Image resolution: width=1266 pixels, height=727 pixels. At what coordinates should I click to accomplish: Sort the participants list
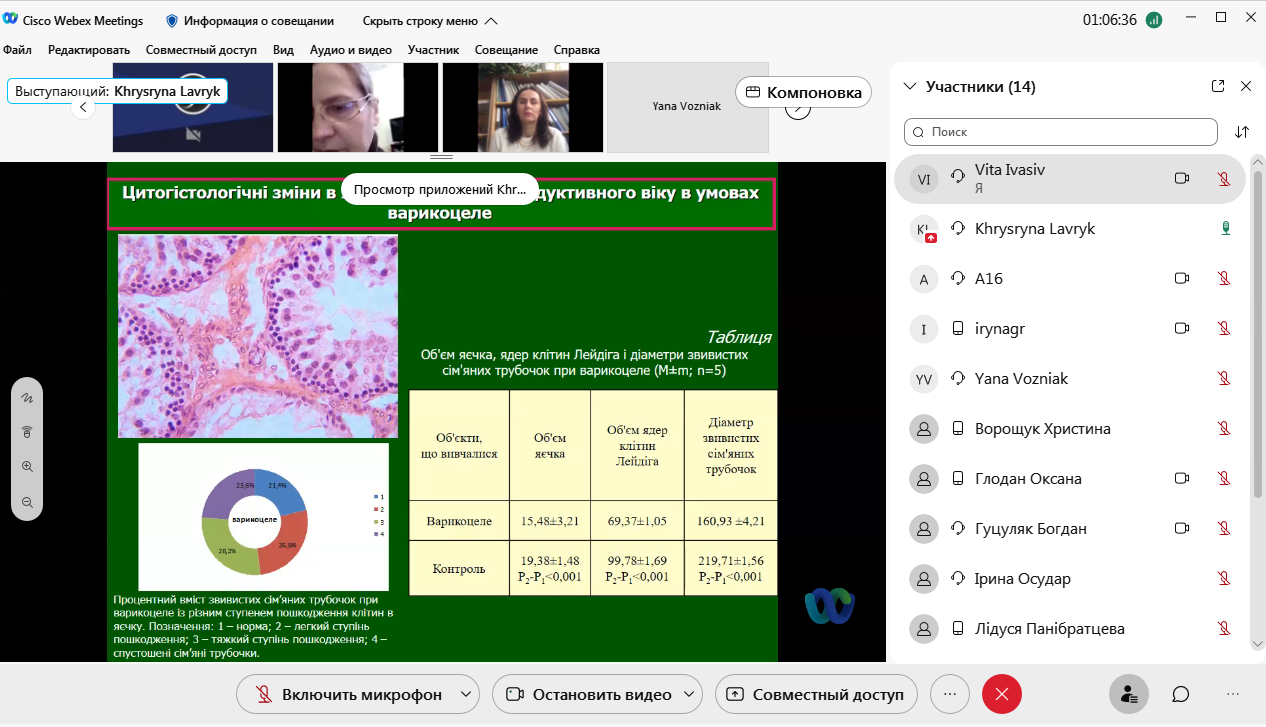(1242, 132)
